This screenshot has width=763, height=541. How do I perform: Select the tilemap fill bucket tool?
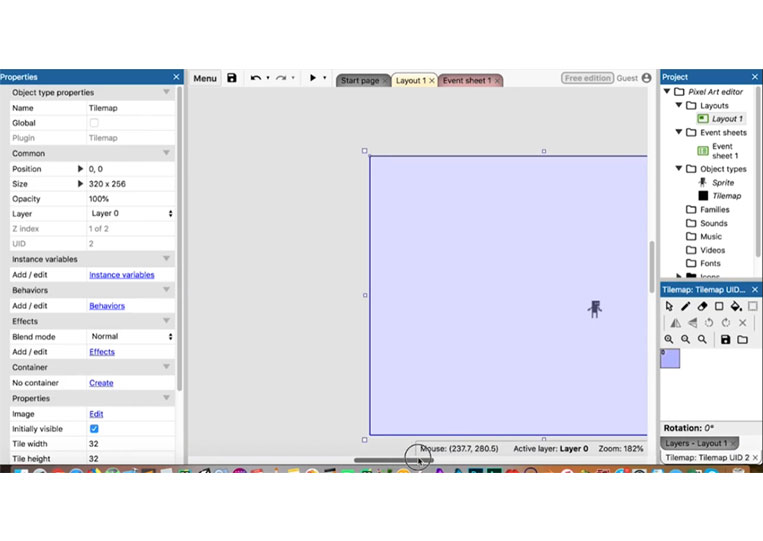click(736, 306)
